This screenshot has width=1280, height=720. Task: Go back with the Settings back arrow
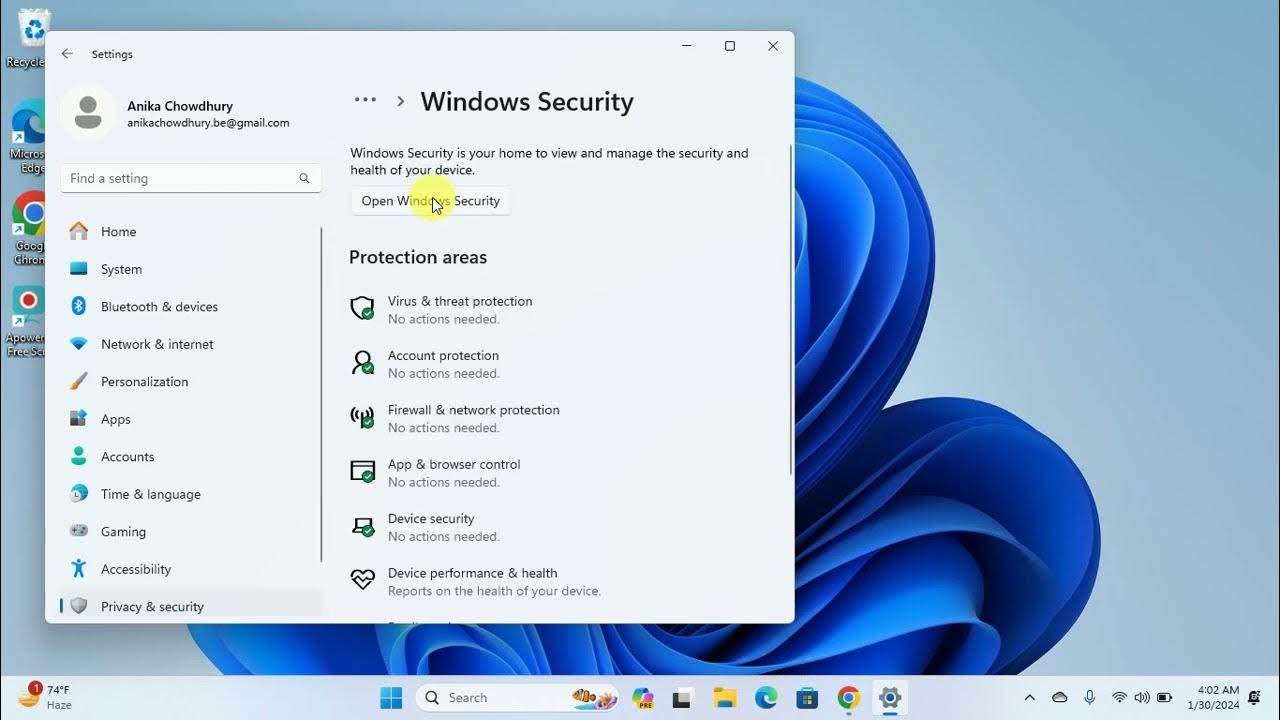pyautogui.click(x=67, y=54)
